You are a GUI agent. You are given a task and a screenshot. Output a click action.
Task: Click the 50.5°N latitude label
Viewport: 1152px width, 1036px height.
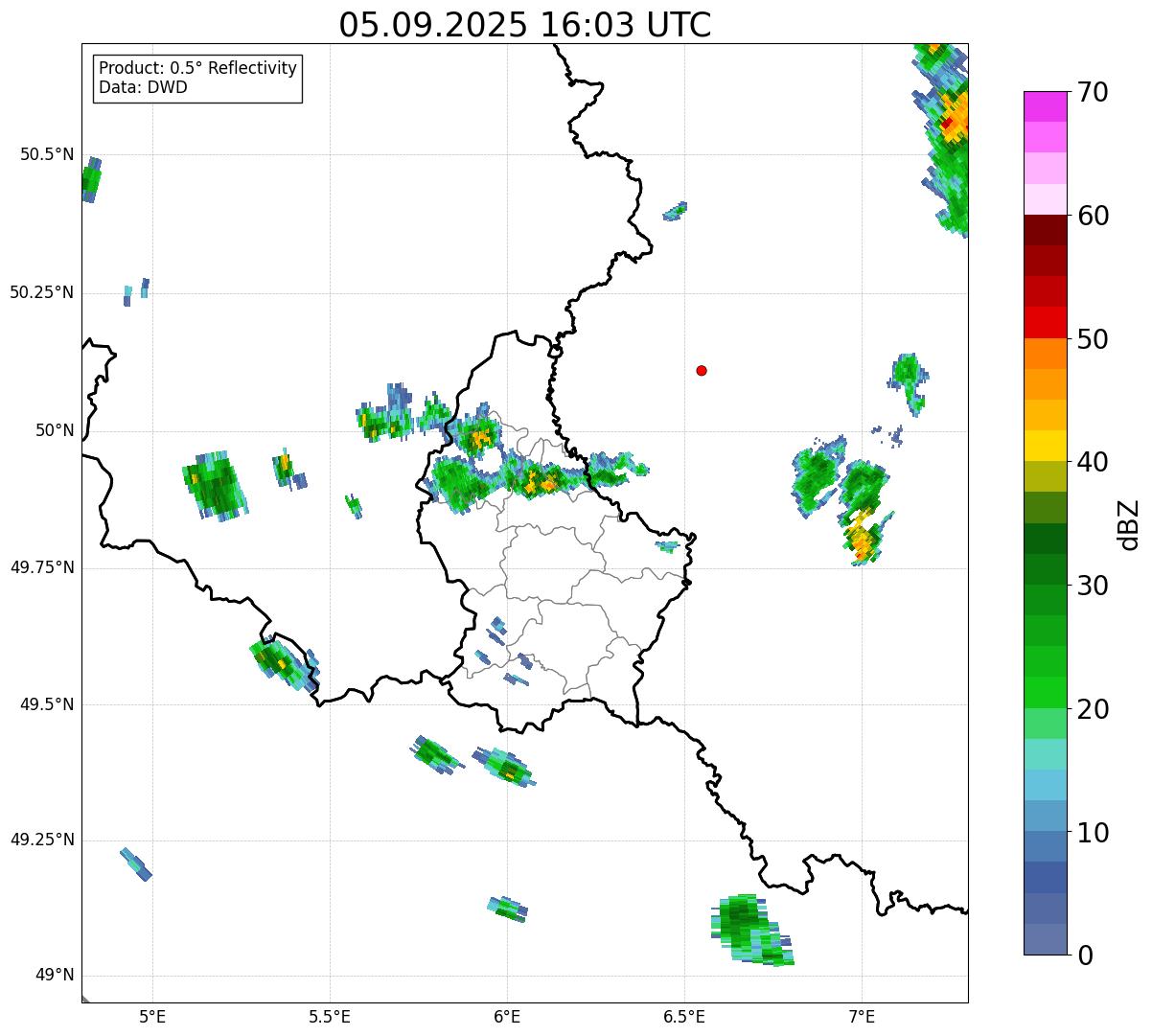(x=46, y=155)
